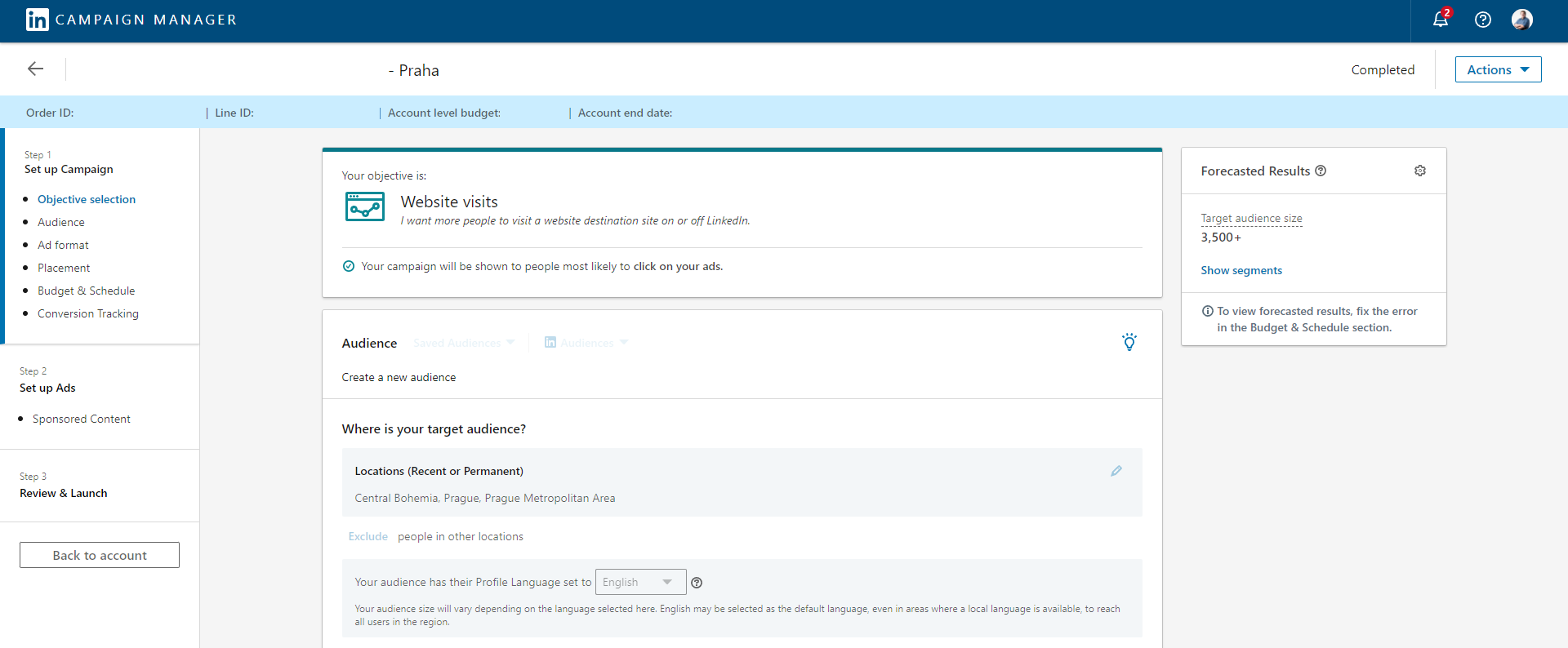Expand the Actions dropdown
Image resolution: width=1568 pixels, height=648 pixels.
[x=1498, y=69]
